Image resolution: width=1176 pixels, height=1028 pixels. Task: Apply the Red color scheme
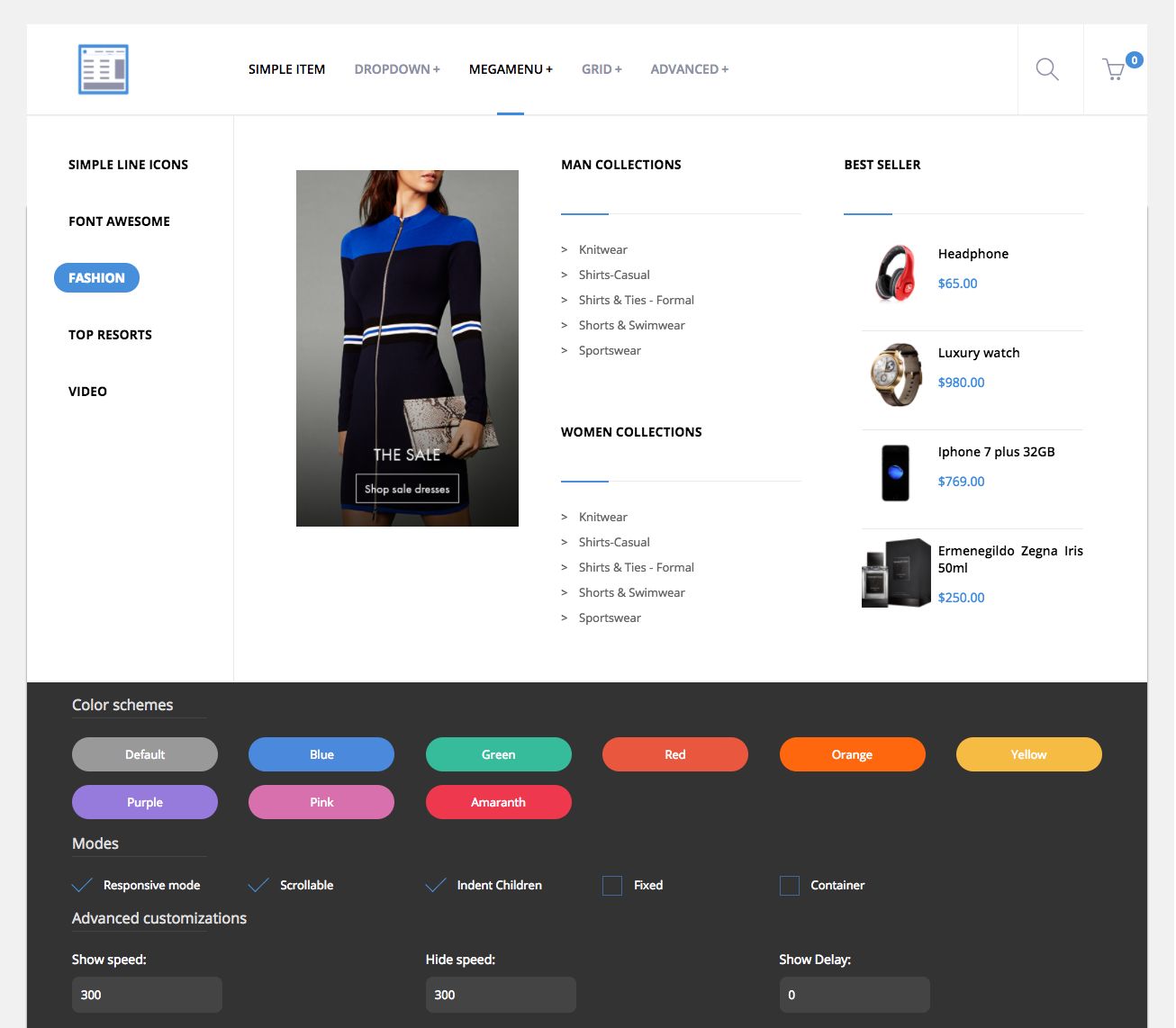coord(675,754)
